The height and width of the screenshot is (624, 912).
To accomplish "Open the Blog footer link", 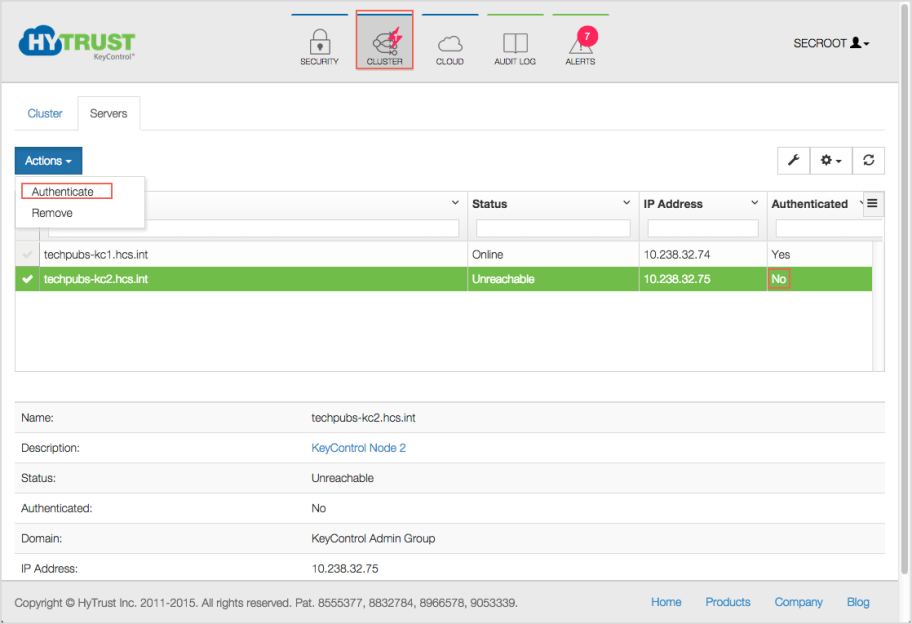I will click(858, 602).
